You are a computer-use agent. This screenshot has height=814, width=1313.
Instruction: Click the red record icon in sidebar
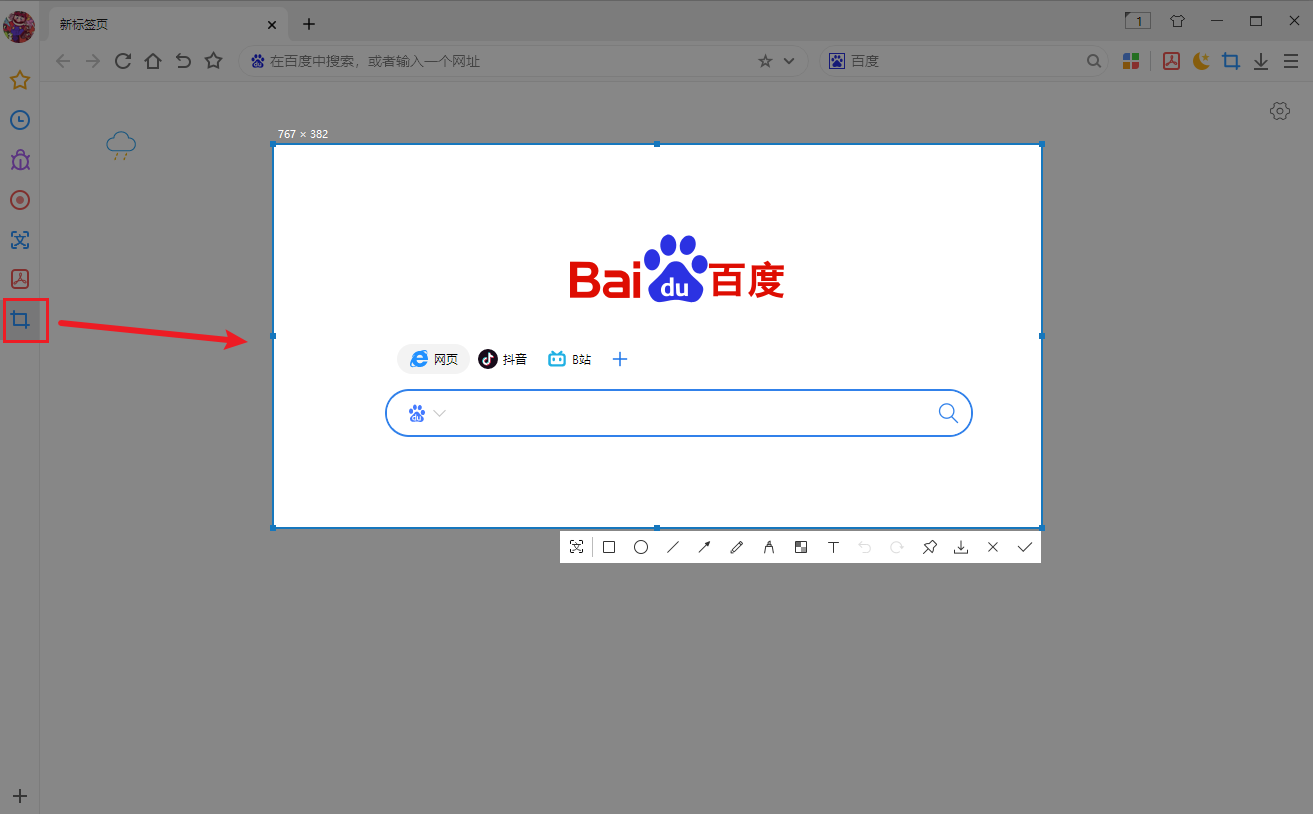pos(20,200)
